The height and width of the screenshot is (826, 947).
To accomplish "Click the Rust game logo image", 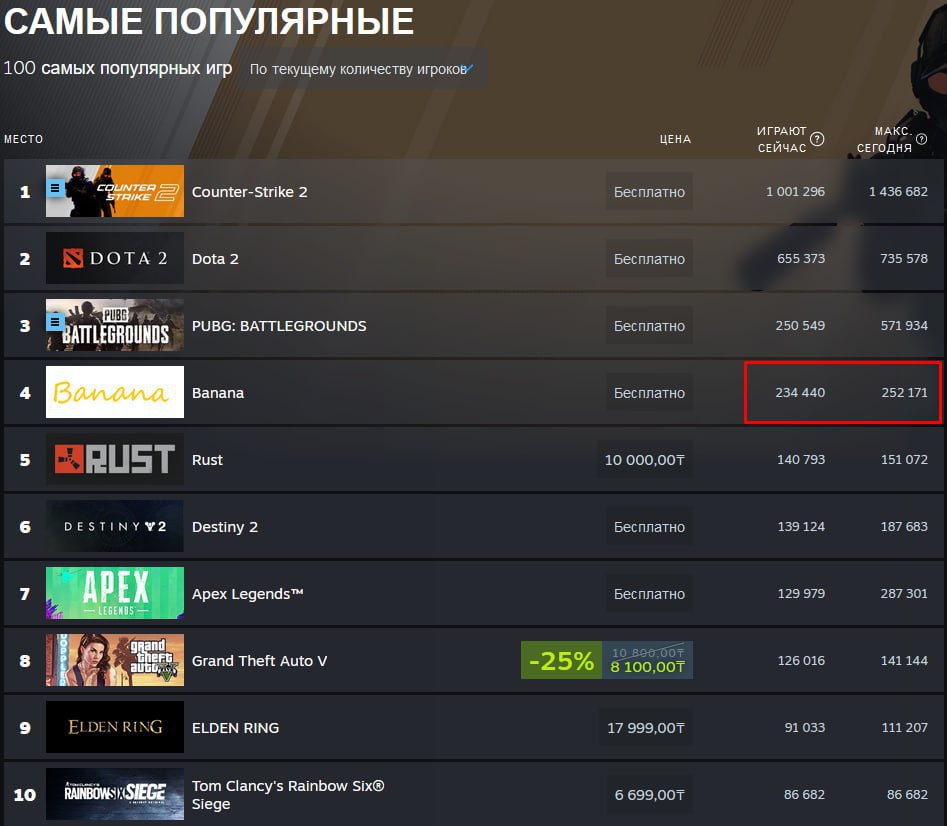I will coord(115,459).
